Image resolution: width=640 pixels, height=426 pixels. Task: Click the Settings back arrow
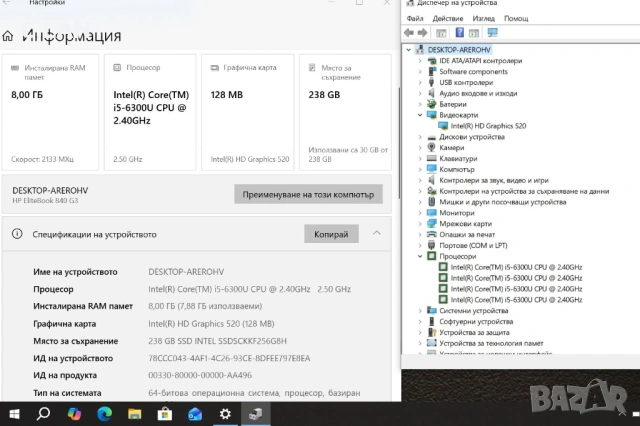[7, 2]
